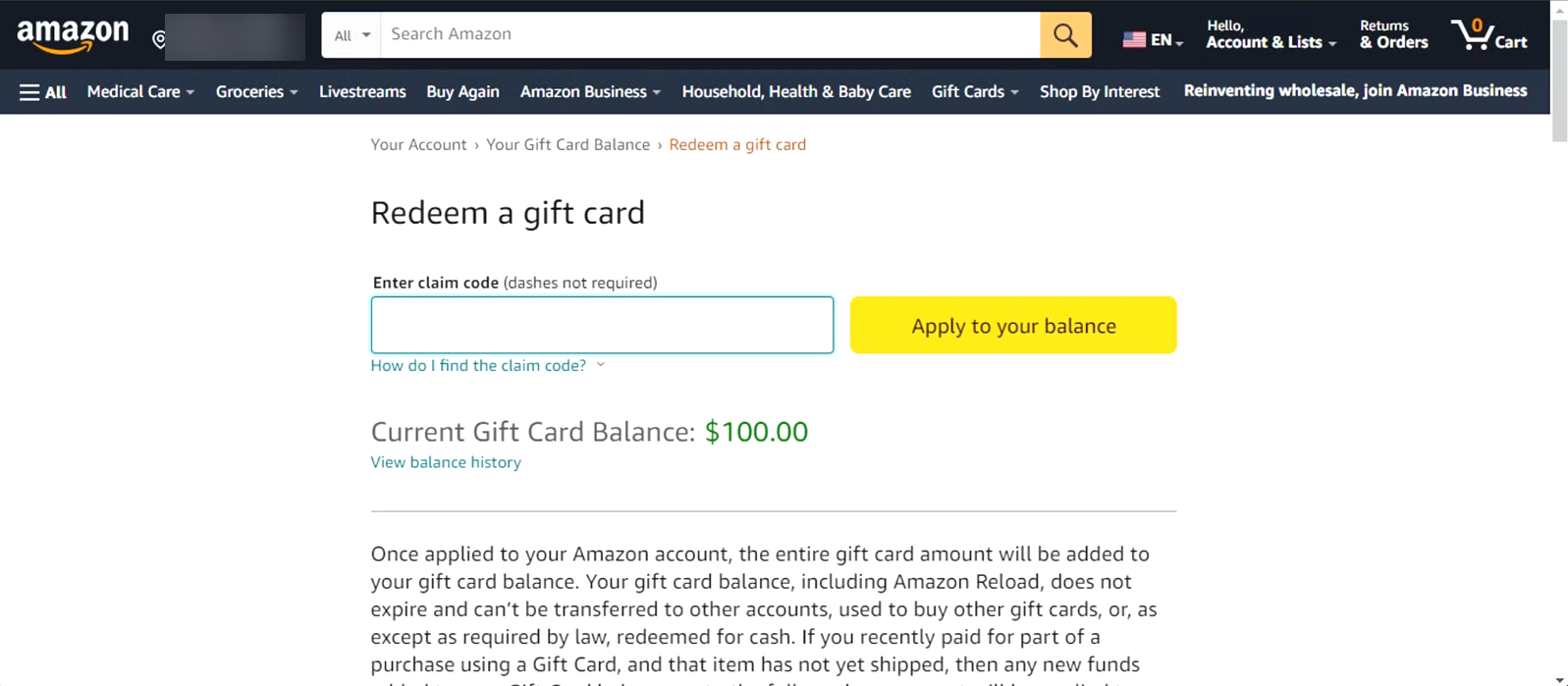Expand 'How do I find the claim code?'

point(487,365)
